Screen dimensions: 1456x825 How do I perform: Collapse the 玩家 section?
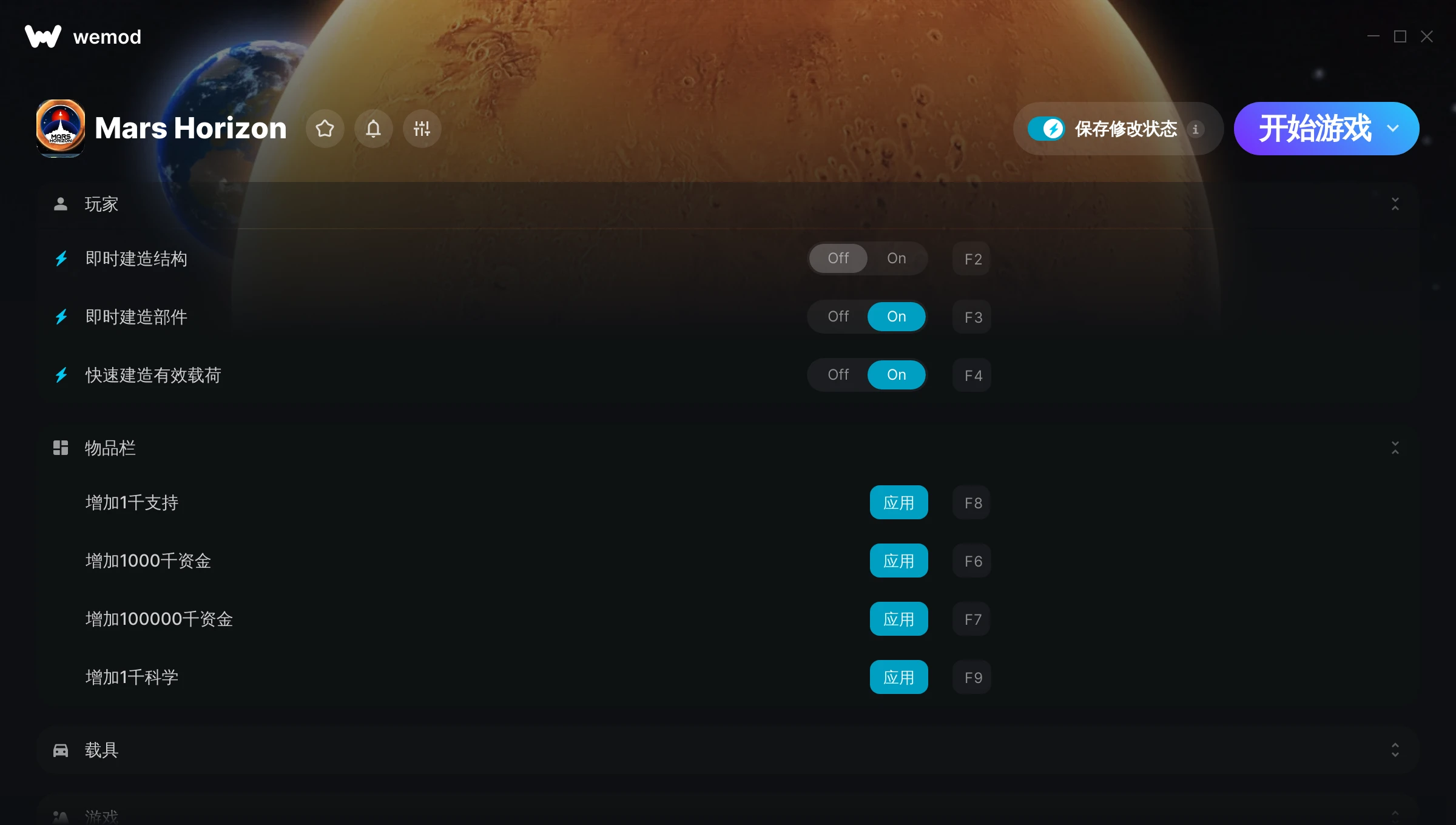point(1395,204)
